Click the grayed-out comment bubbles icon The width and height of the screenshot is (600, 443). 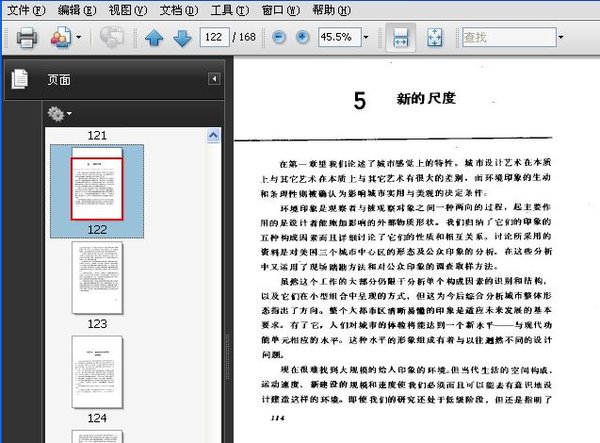tap(111, 37)
